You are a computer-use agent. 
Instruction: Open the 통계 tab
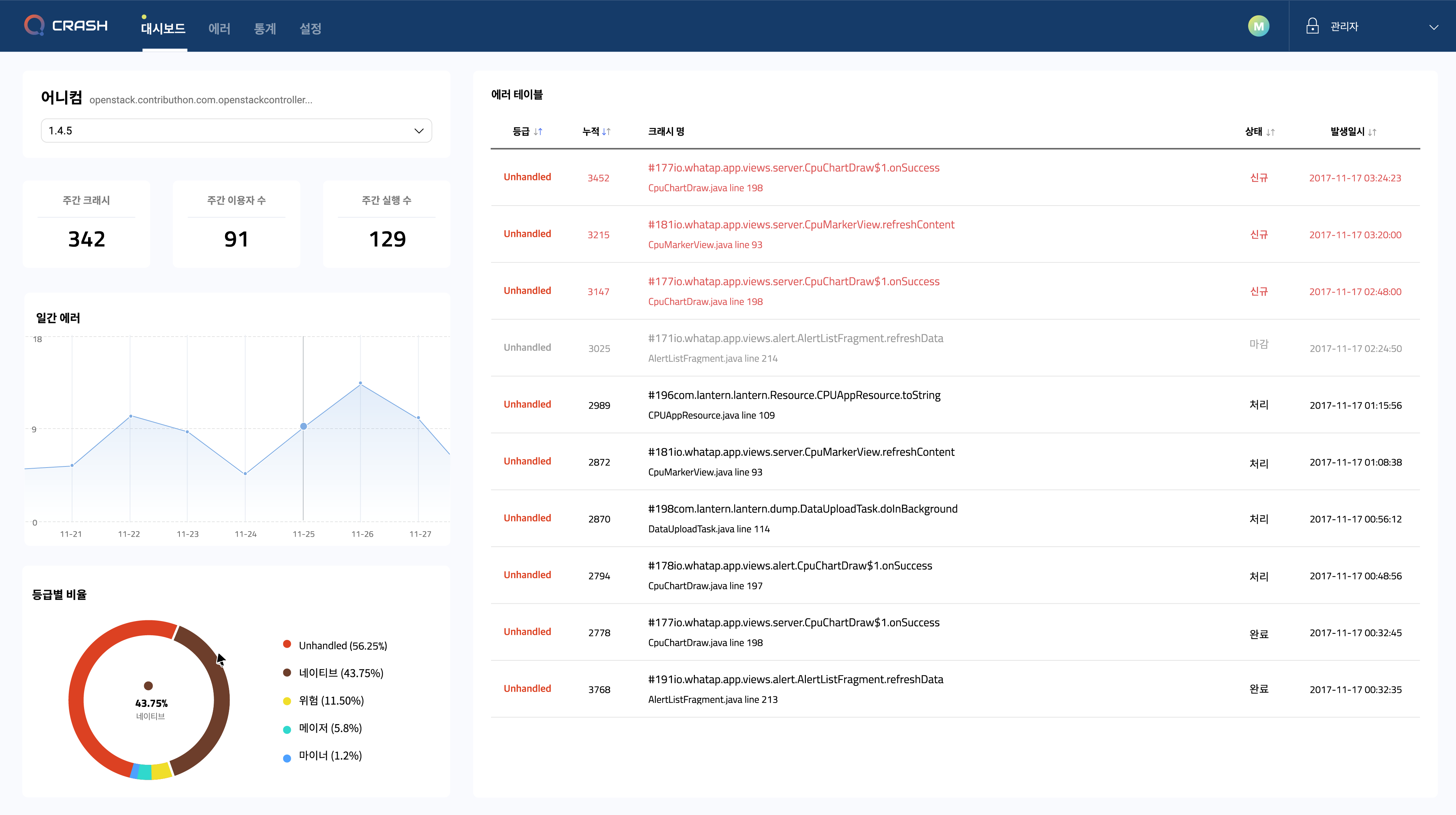pos(265,28)
